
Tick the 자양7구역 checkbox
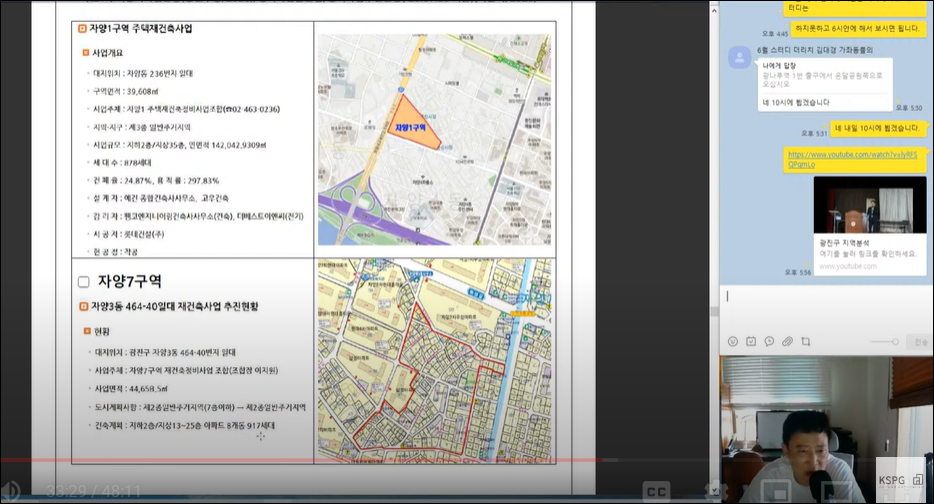(x=84, y=282)
